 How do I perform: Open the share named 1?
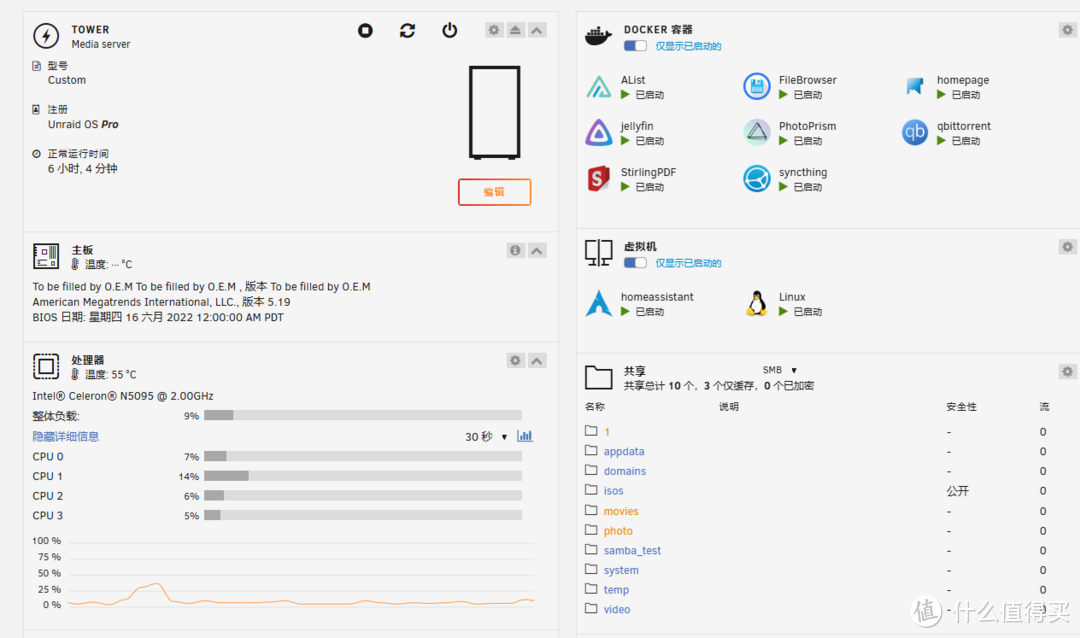coord(607,432)
